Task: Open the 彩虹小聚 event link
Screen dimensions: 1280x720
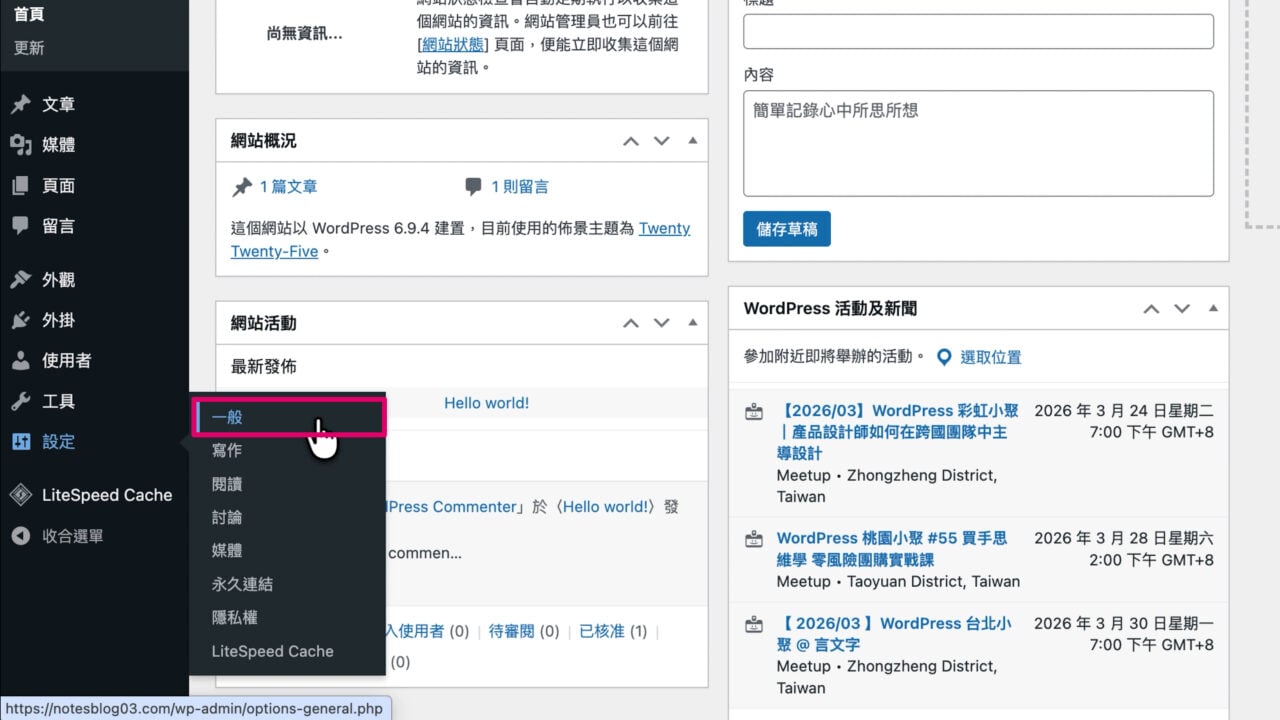Action: point(897,432)
